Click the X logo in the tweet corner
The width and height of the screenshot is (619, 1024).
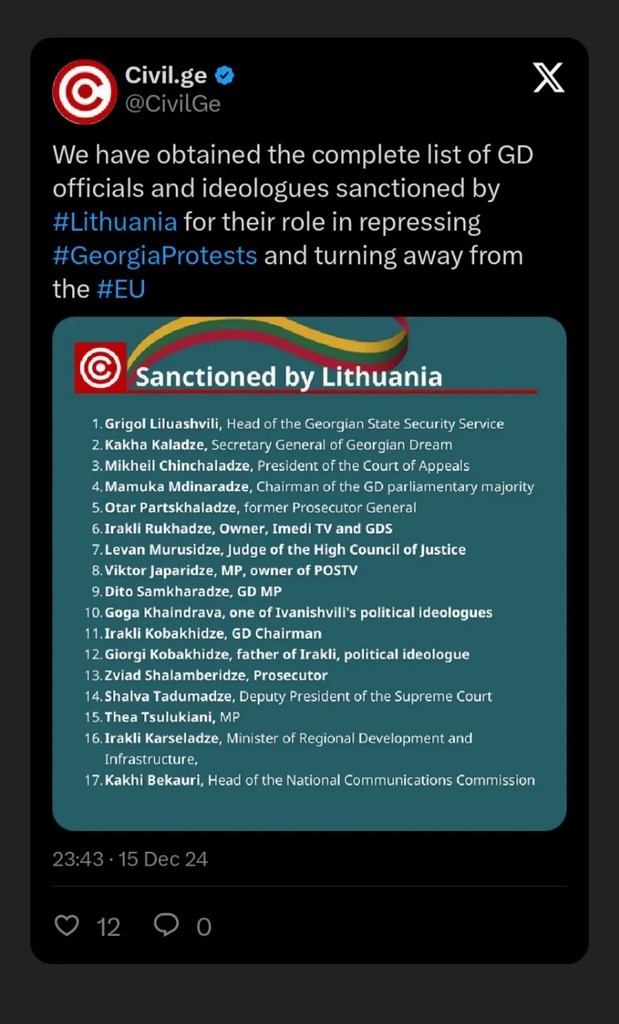click(x=548, y=78)
